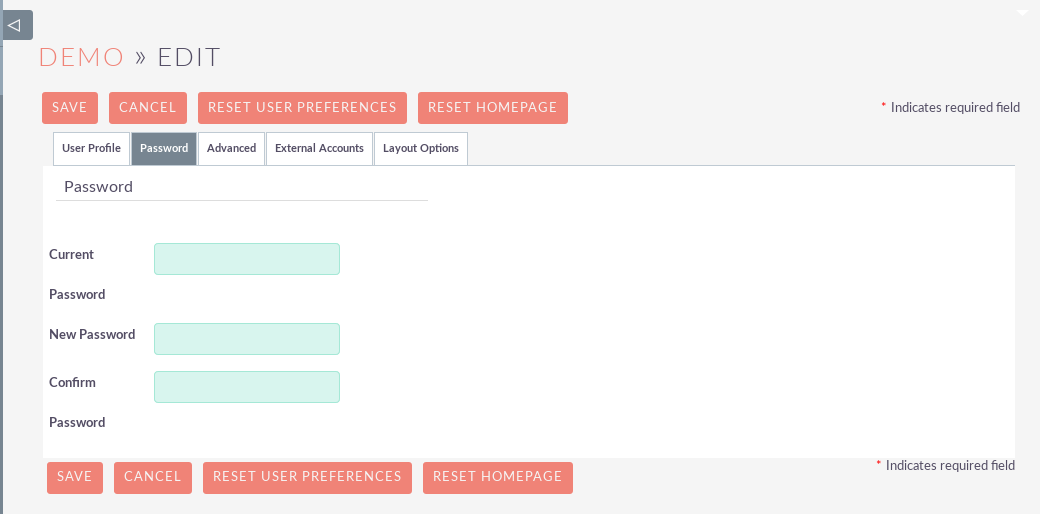
Task: Click the bottom CANCEL button
Action: coord(152,477)
